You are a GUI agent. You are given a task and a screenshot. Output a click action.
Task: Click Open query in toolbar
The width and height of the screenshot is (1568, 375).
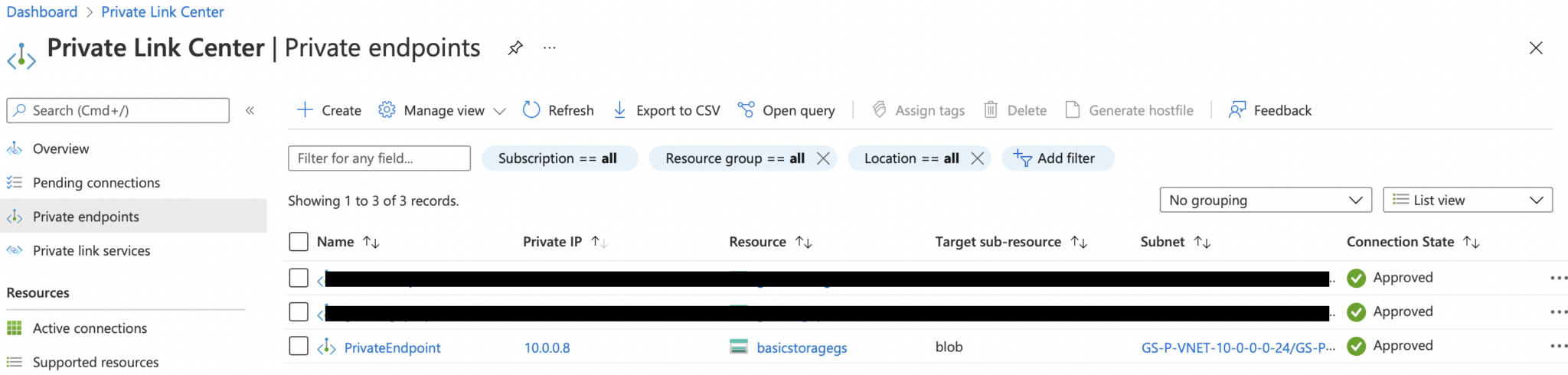click(786, 111)
